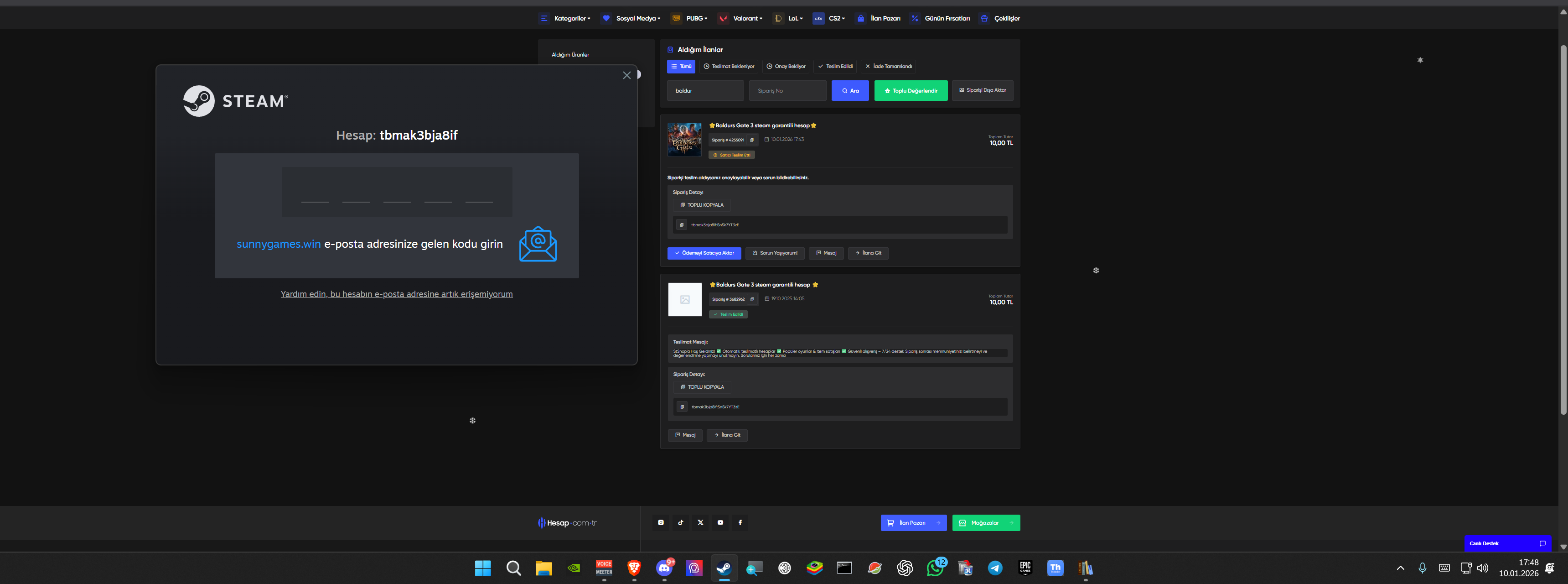Filter orders by Teslimat Bekleniyor

point(729,66)
